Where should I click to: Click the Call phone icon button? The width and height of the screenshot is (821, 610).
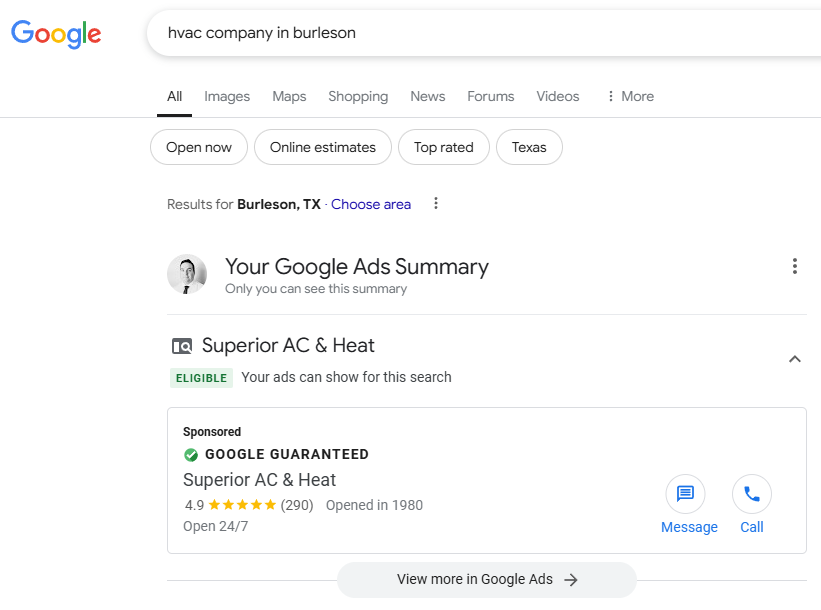752,494
